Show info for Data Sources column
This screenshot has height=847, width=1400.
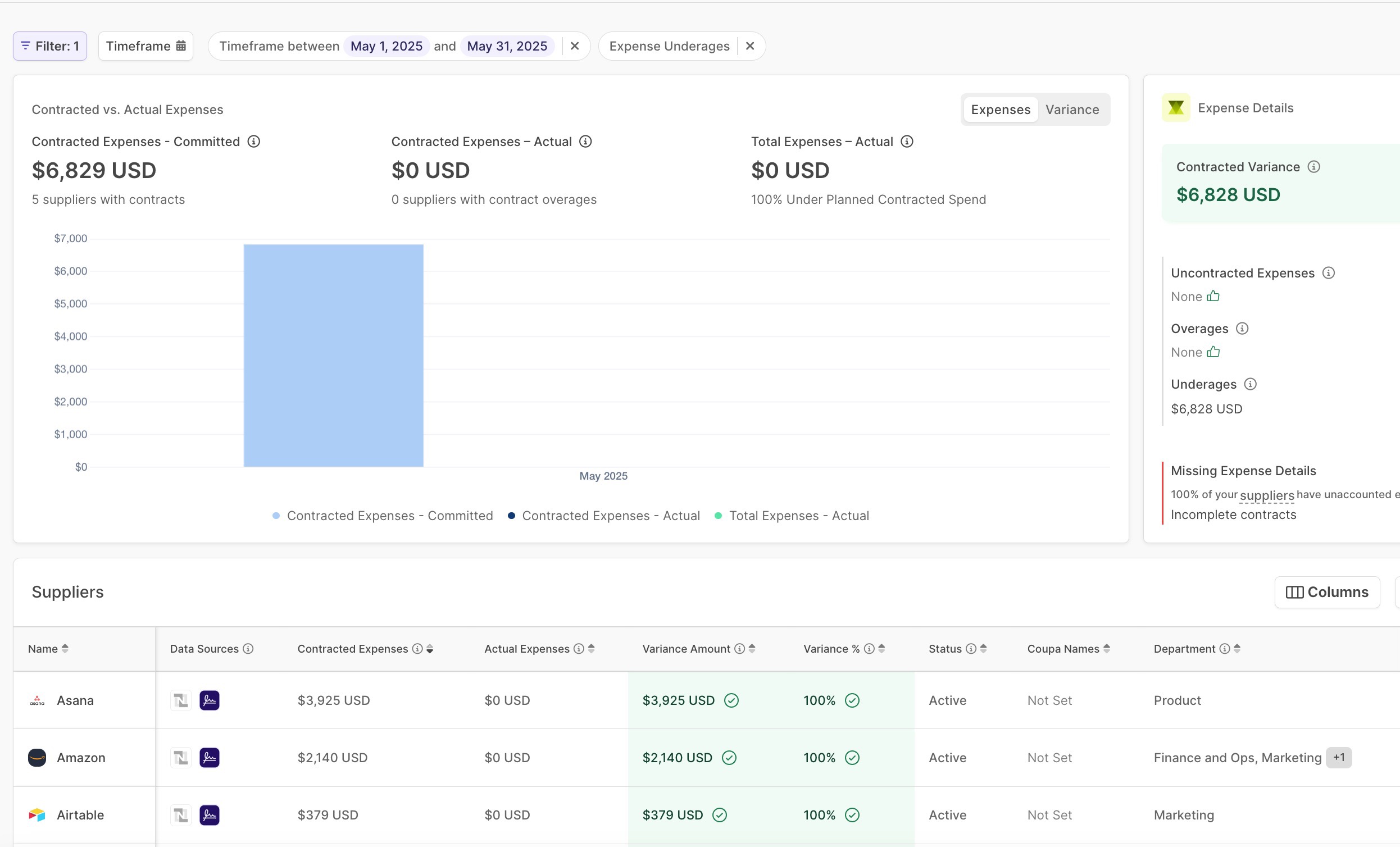coord(248,649)
